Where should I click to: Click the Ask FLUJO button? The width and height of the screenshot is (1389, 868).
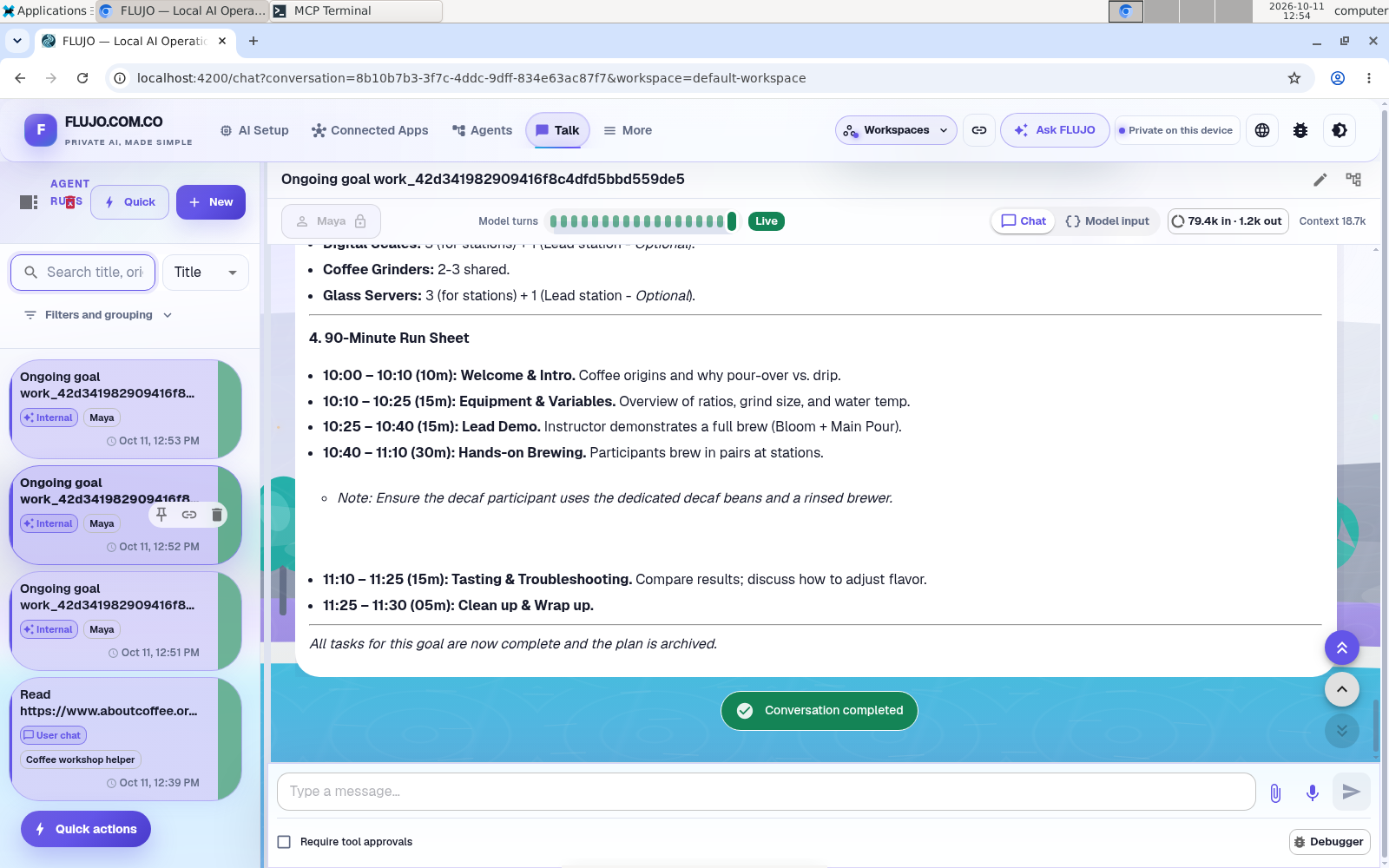pyautogui.click(x=1055, y=130)
